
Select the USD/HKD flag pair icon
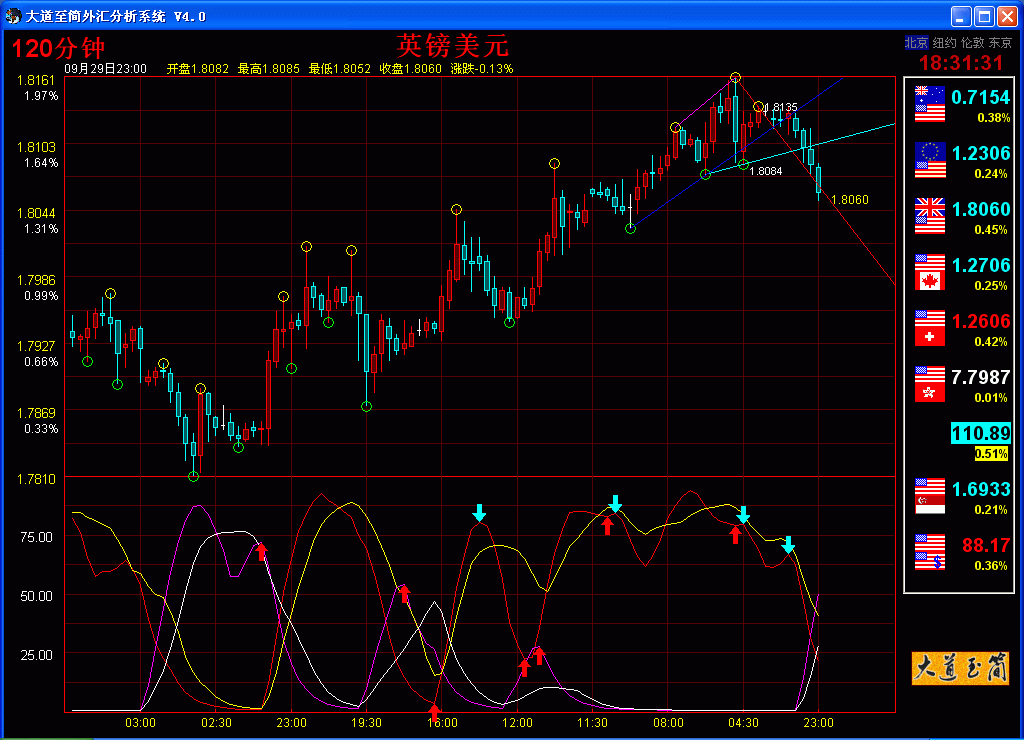931,384
